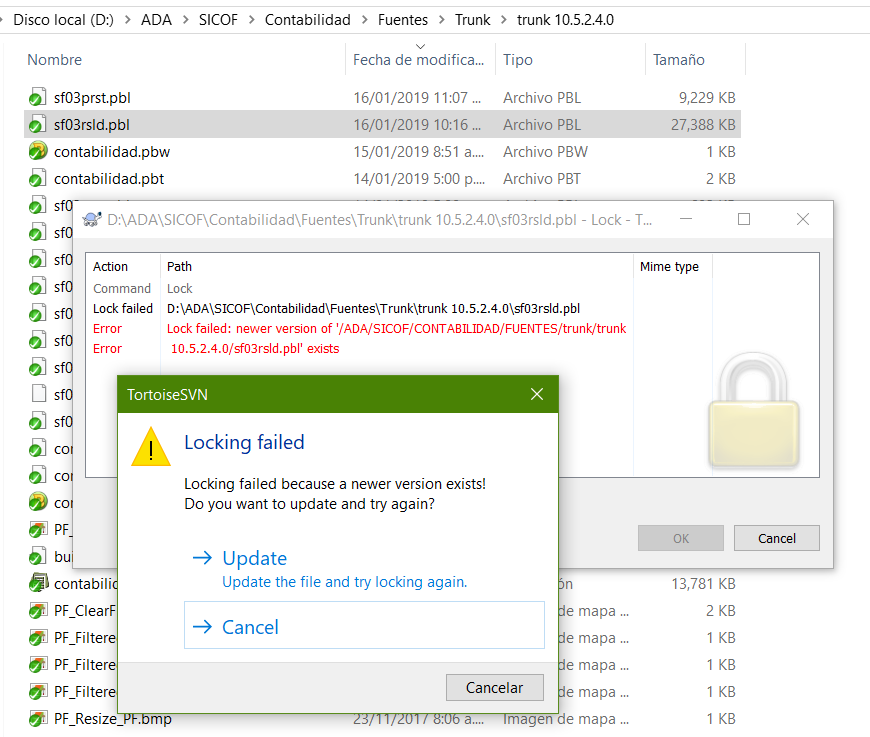
Task: Choose Update to retry locking the file
Action: tap(254, 558)
